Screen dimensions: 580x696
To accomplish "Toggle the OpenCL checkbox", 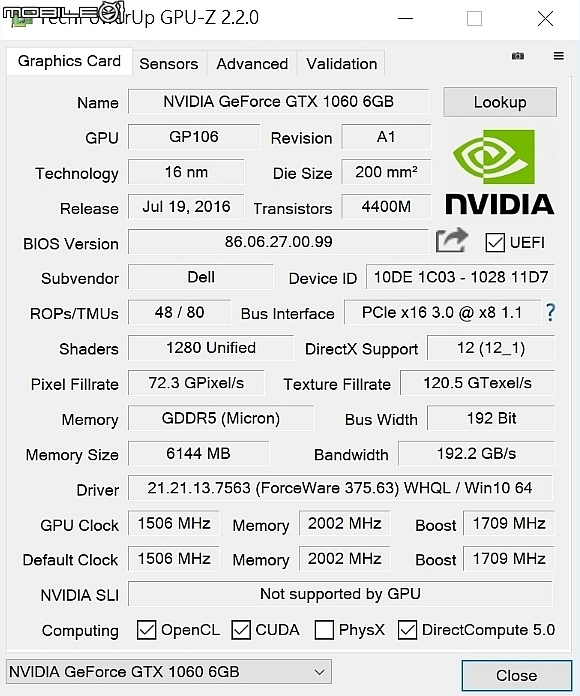I will point(146,630).
